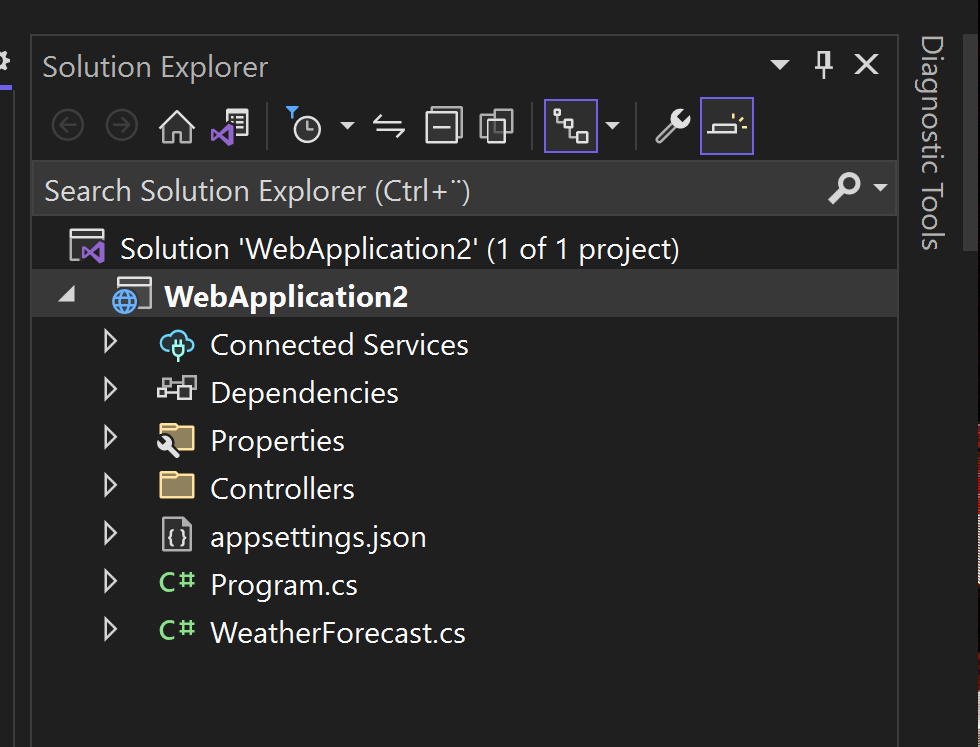This screenshot has width=980, height=747.
Task: Expand the Dependencies node arrow
Action: pyautogui.click(x=110, y=390)
